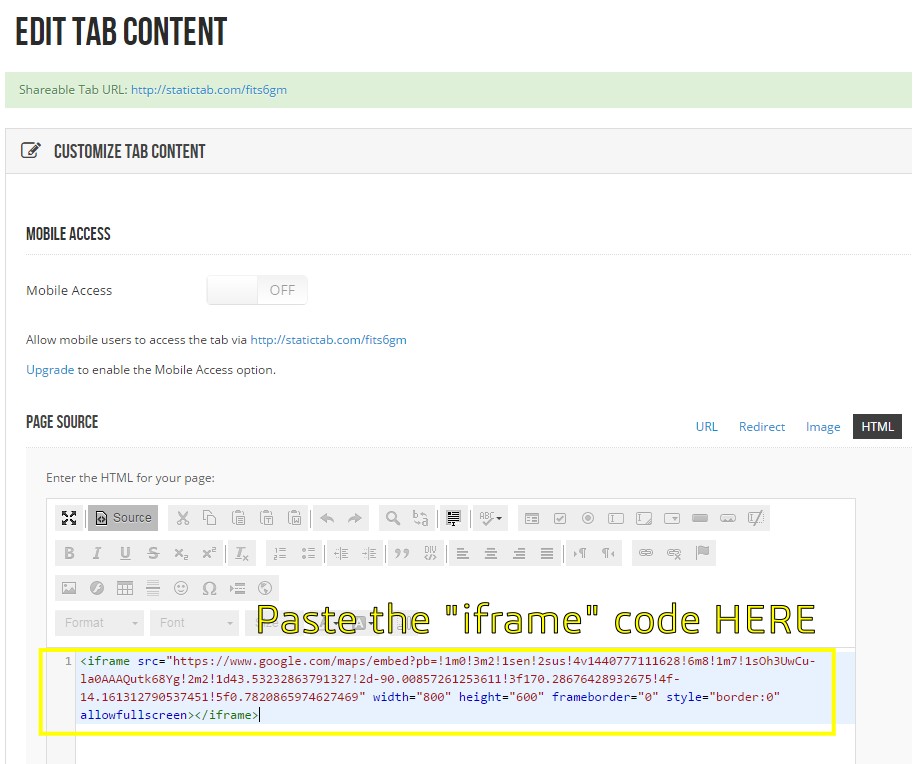Toggle strikethrough formatting
The width and height of the screenshot is (920, 764).
153,553
